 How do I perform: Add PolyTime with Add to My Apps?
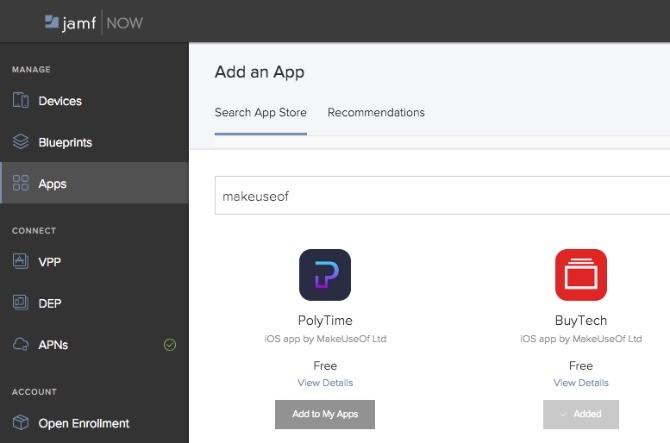coord(325,414)
